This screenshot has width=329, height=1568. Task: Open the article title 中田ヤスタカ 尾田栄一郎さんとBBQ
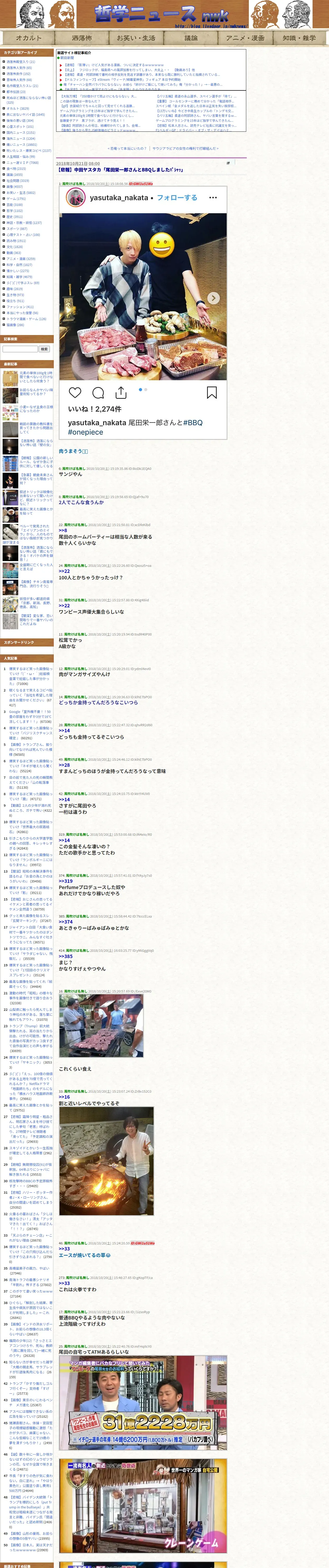click(x=120, y=170)
